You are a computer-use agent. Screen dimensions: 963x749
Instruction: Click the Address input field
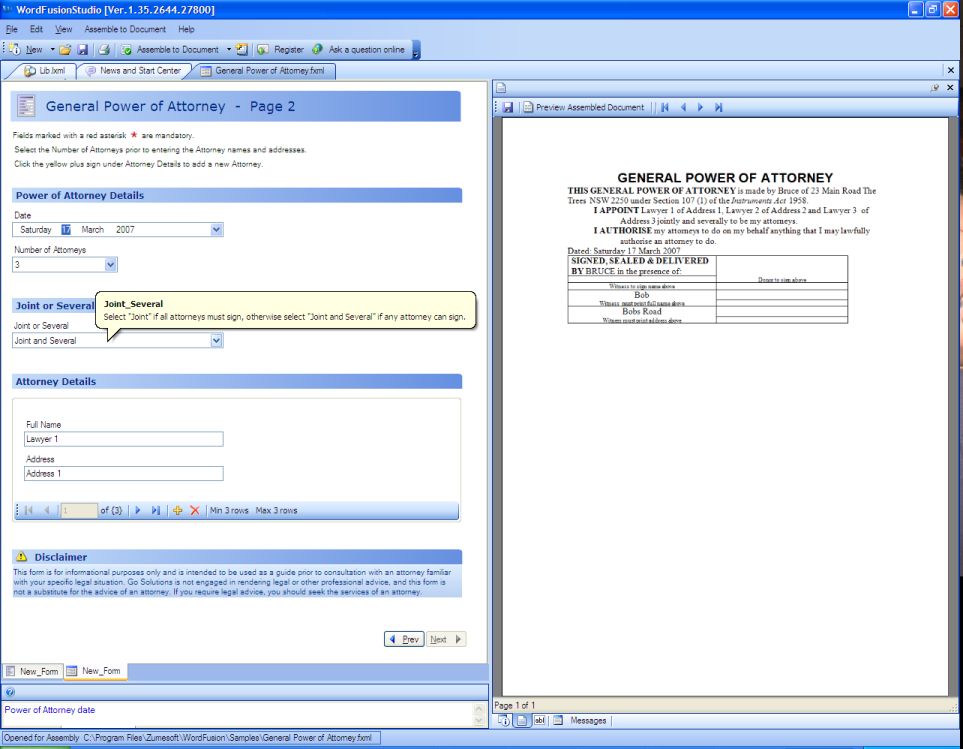[123, 473]
